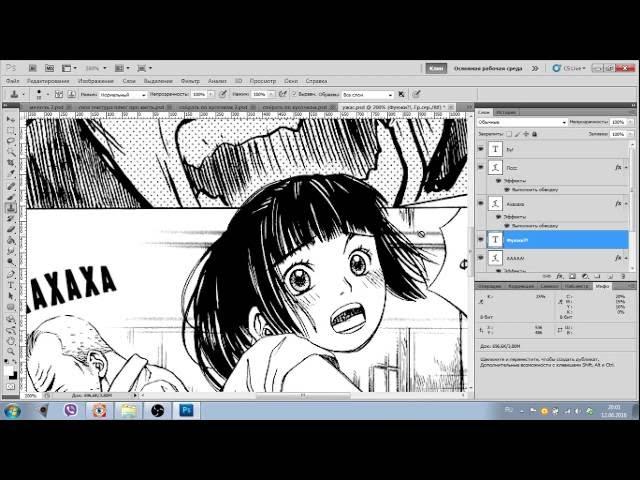This screenshot has width=640, height=480.
Task: Launch Mini Bridge from the application bar
Action: [50, 68]
